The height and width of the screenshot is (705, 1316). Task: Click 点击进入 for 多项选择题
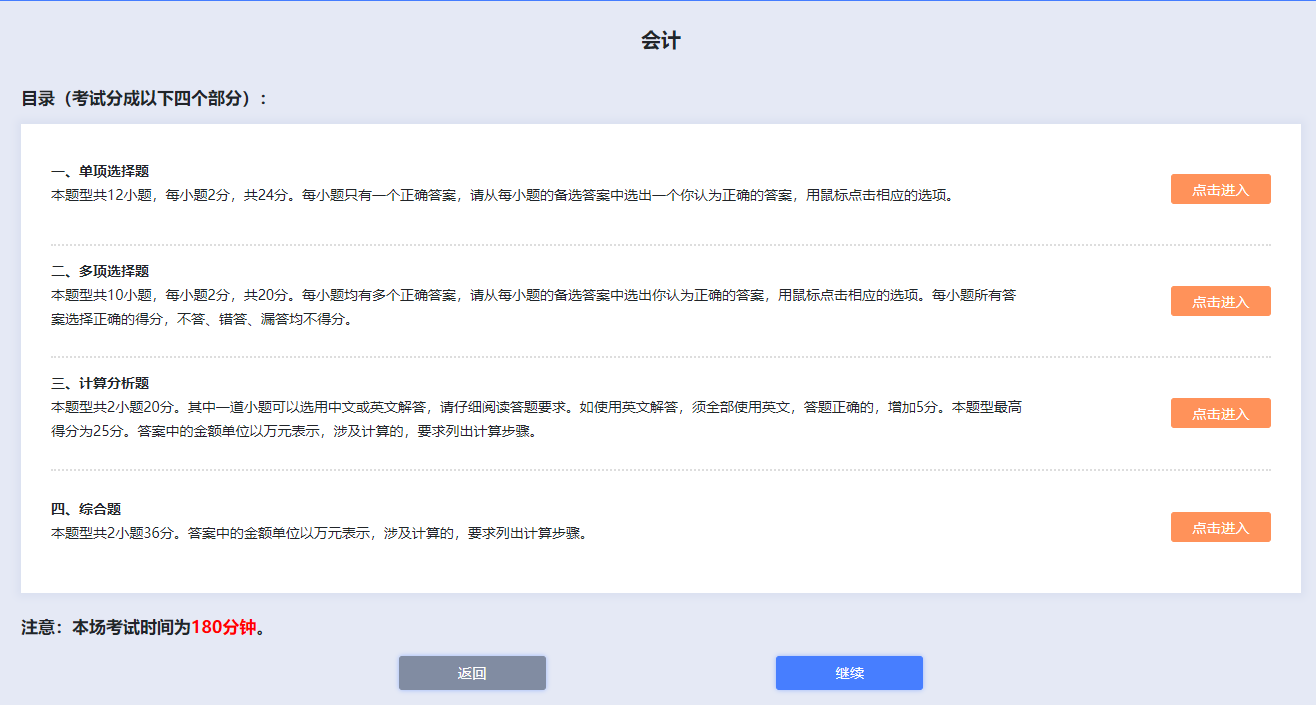tap(1220, 301)
